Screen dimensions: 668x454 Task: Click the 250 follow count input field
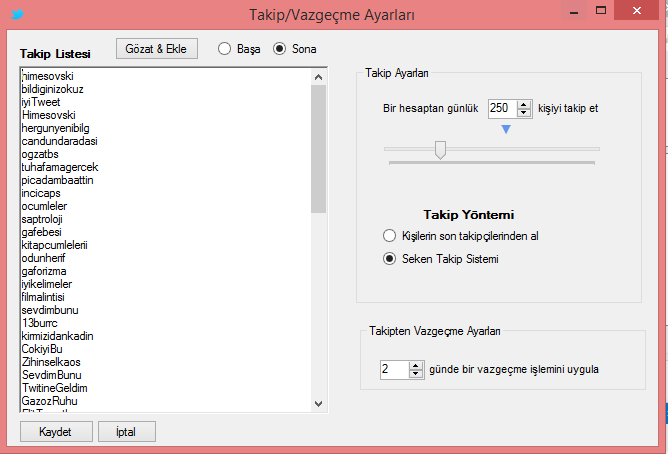(x=501, y=108)
